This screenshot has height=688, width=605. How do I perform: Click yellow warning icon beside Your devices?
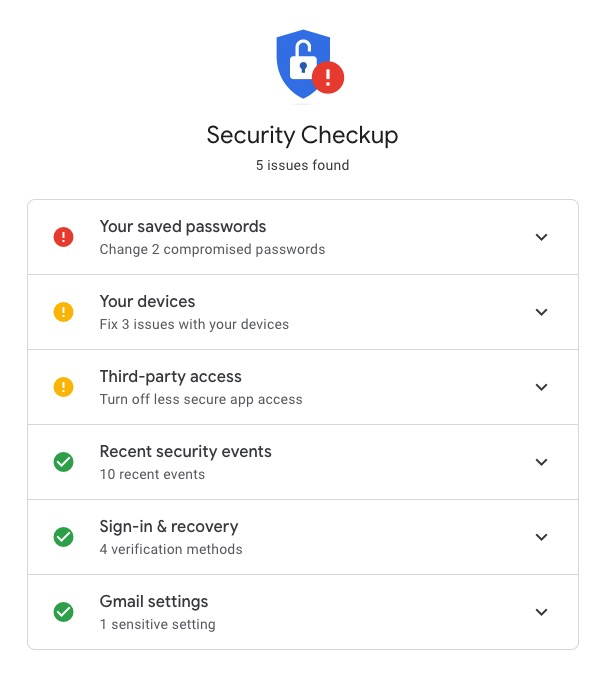coord(64,312)
